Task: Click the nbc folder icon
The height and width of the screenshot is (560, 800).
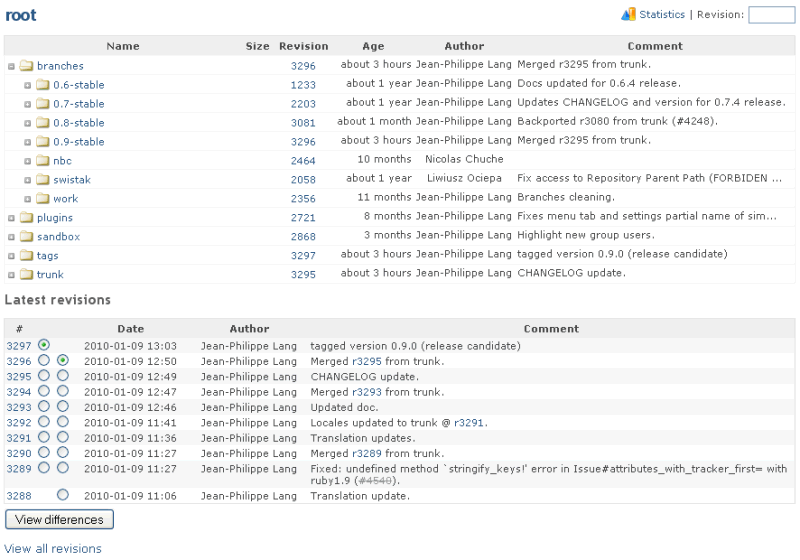Action: coord(43,161)
